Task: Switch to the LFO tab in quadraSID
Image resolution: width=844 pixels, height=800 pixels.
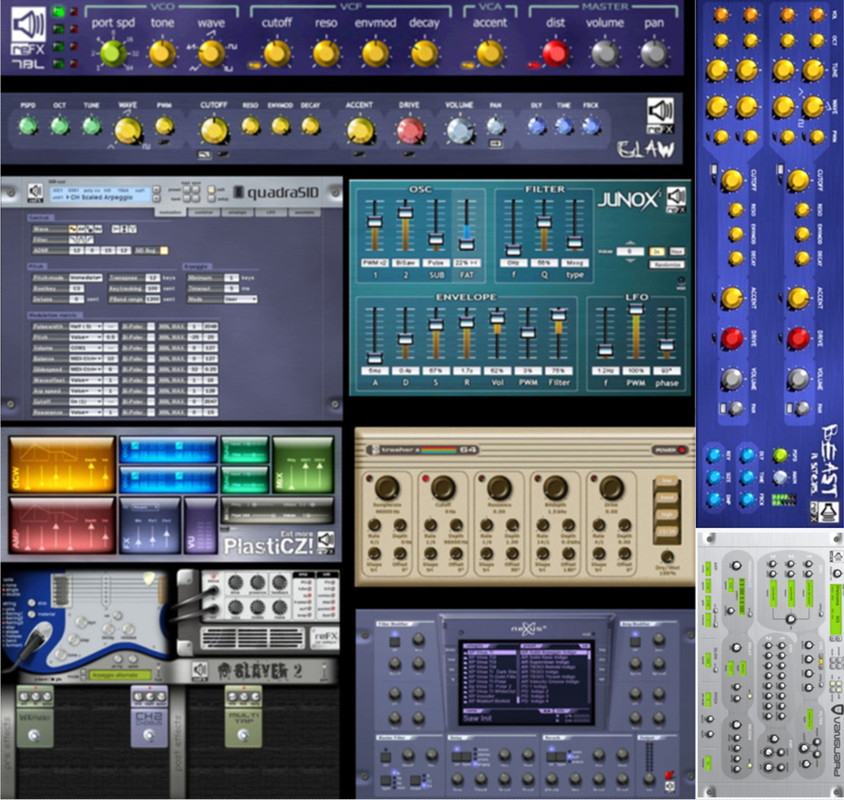Action: (x=271, y=213)
